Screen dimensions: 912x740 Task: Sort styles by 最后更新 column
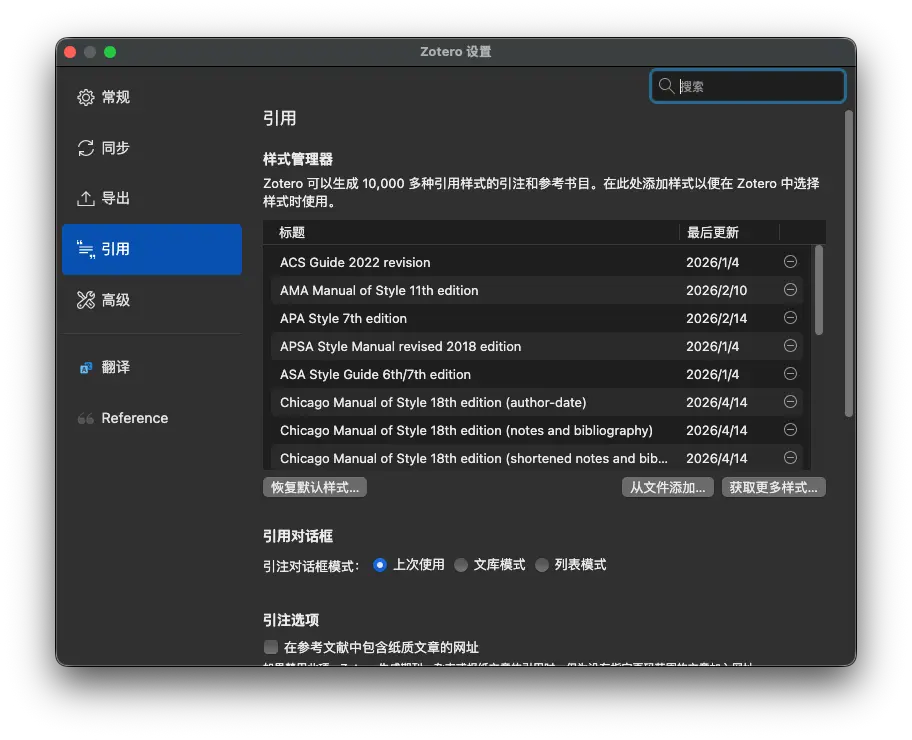click(729, 233)
